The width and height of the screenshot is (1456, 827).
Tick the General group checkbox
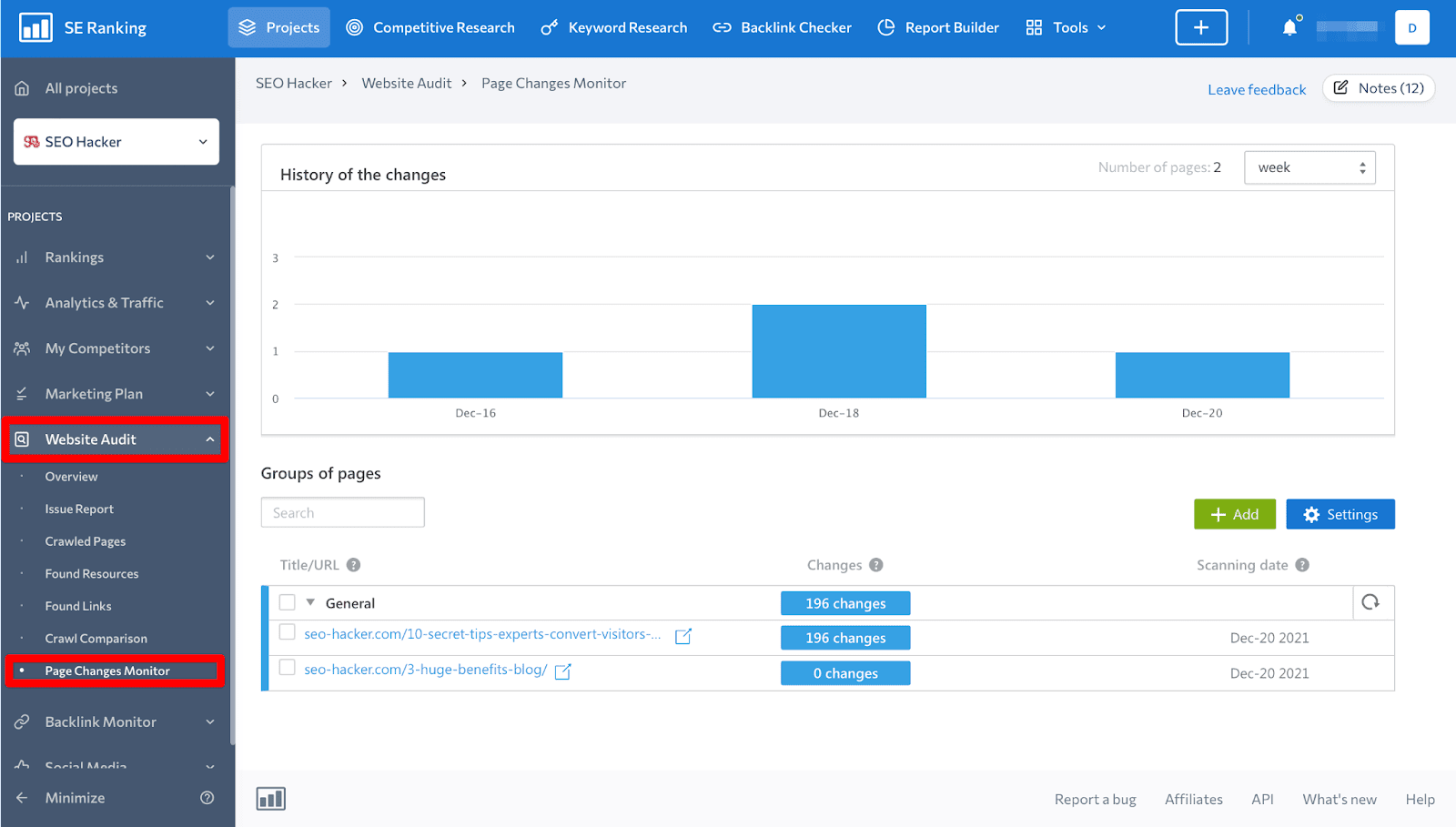(288, 602)
